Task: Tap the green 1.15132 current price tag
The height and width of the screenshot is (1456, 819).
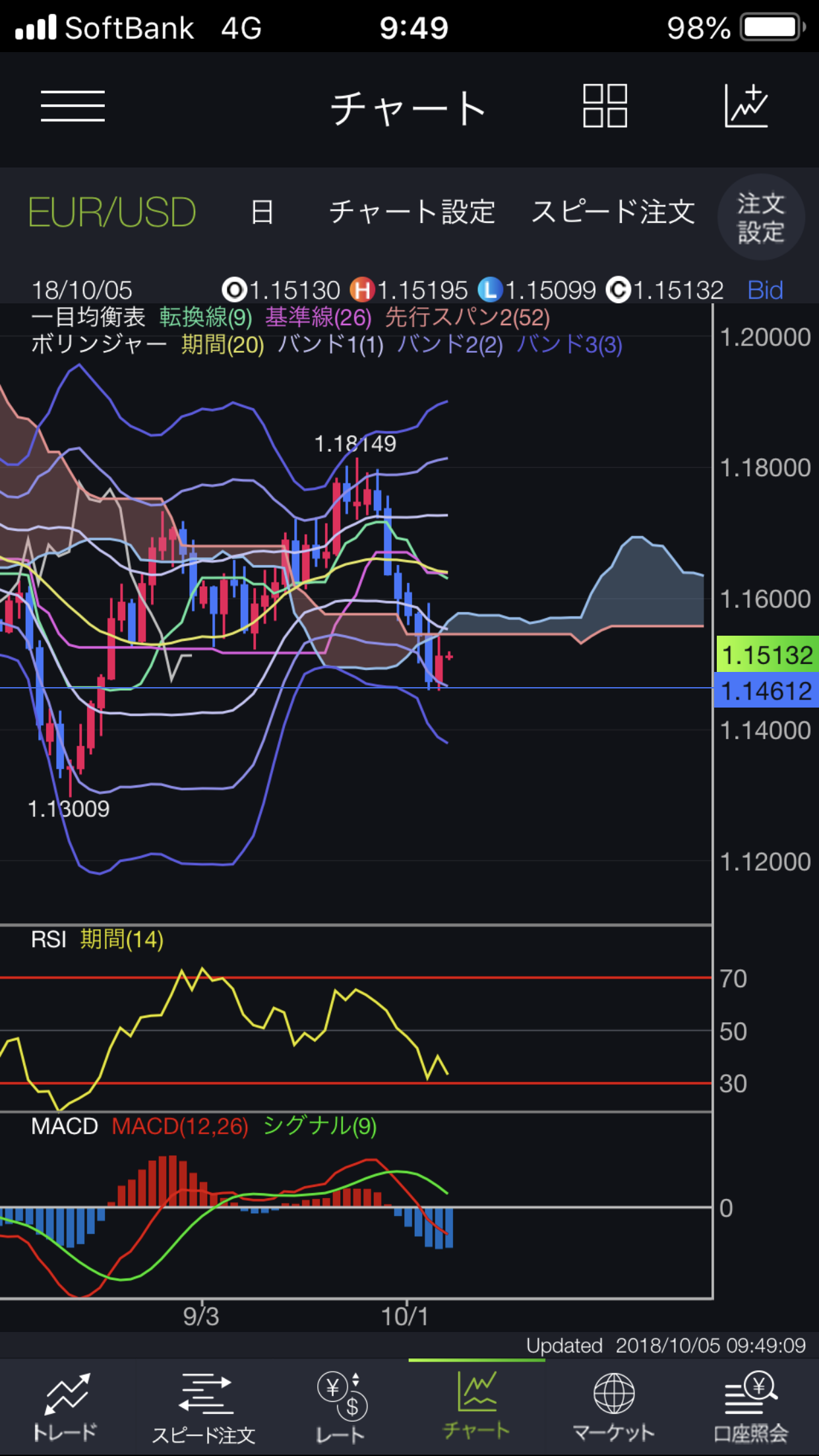Action: [x=767, y=655]
